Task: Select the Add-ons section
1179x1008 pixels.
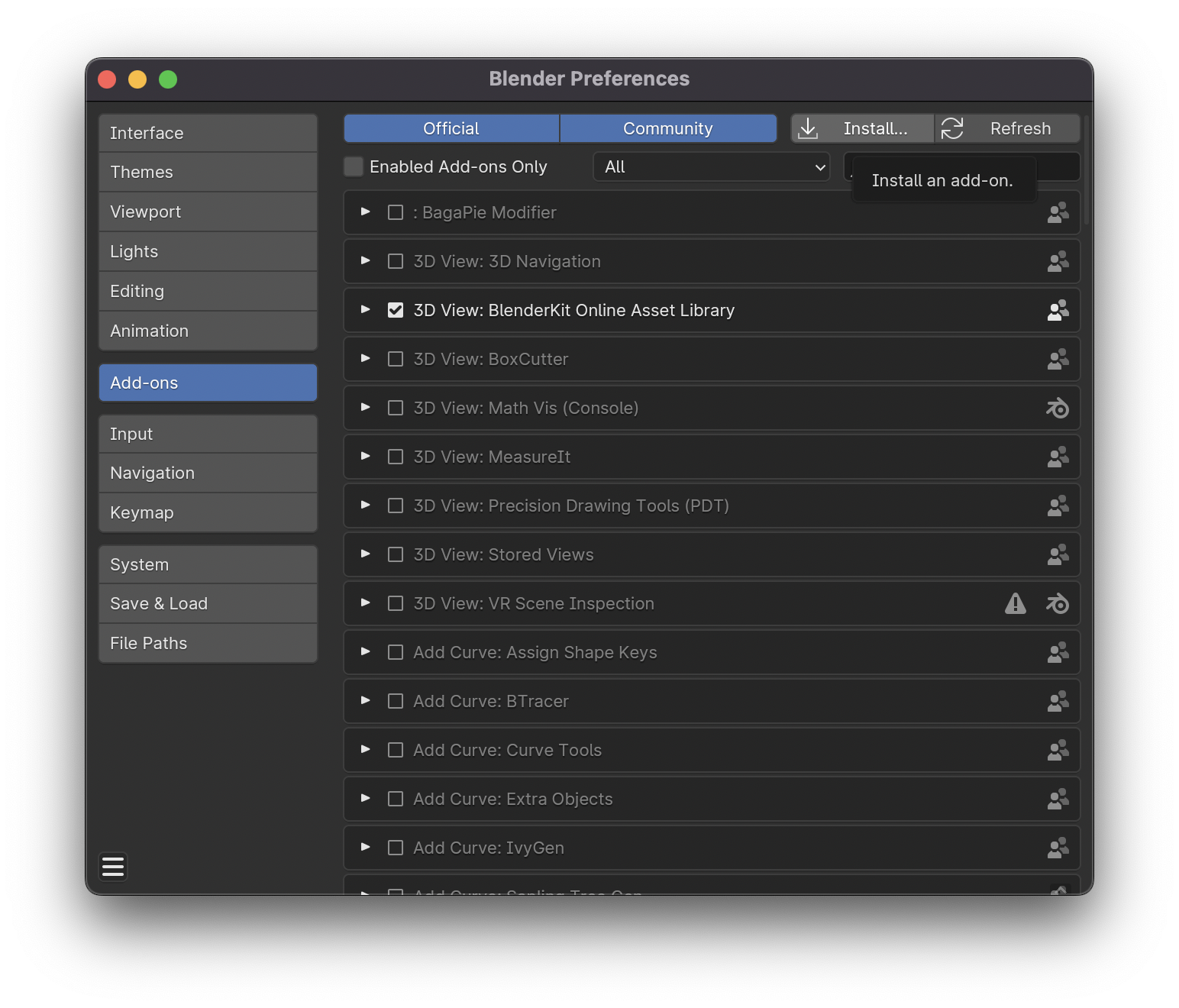Action: (x=208, y=383)
